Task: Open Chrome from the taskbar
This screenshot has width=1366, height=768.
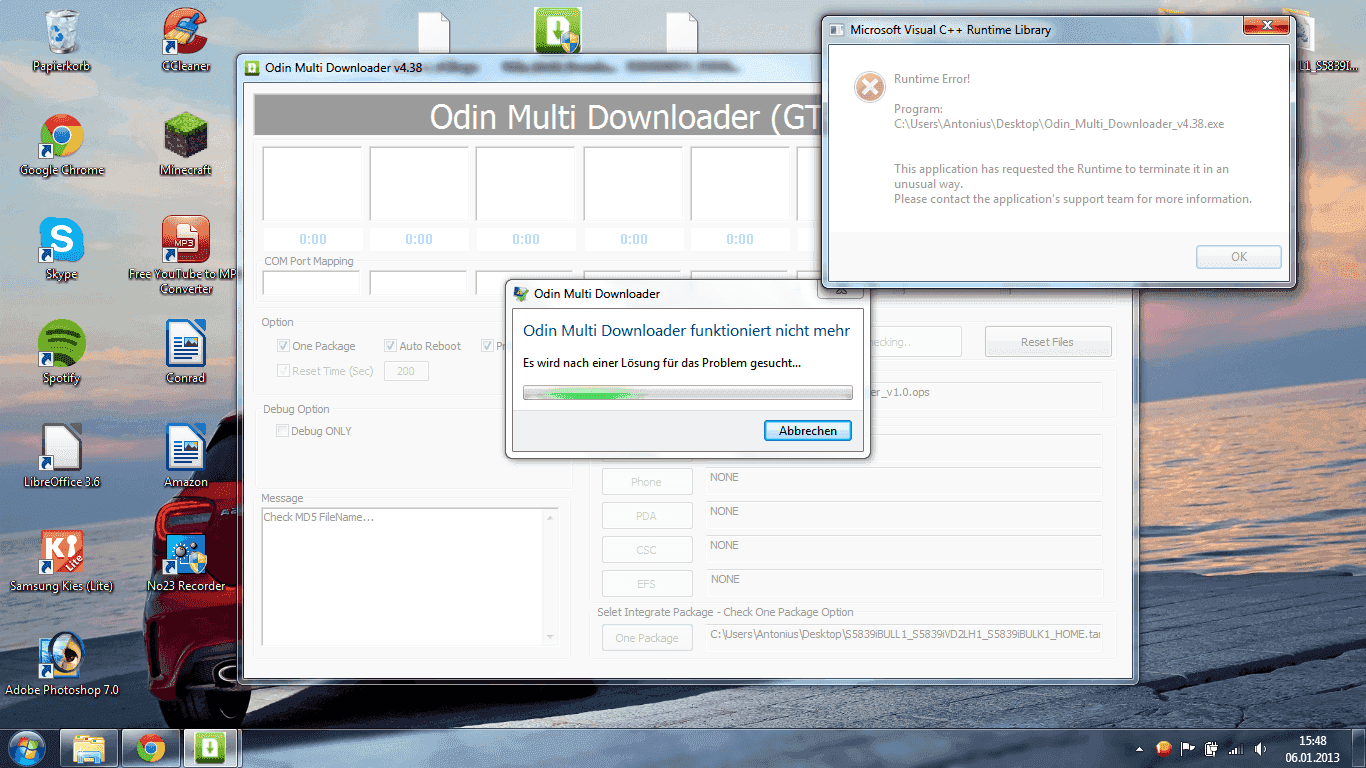Action: point(151,747)
